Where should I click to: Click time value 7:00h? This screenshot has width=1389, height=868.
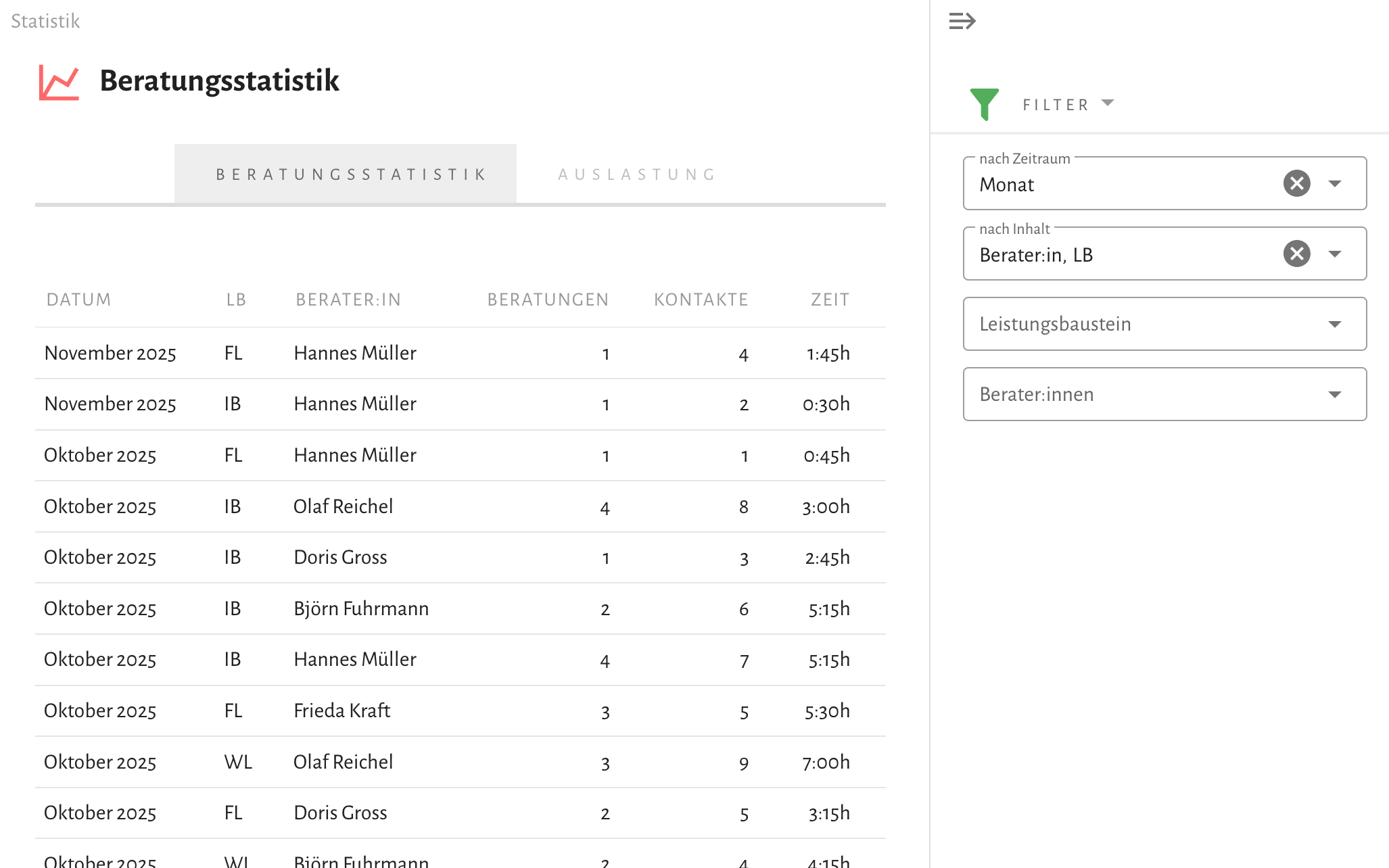[x=826, y=762]
